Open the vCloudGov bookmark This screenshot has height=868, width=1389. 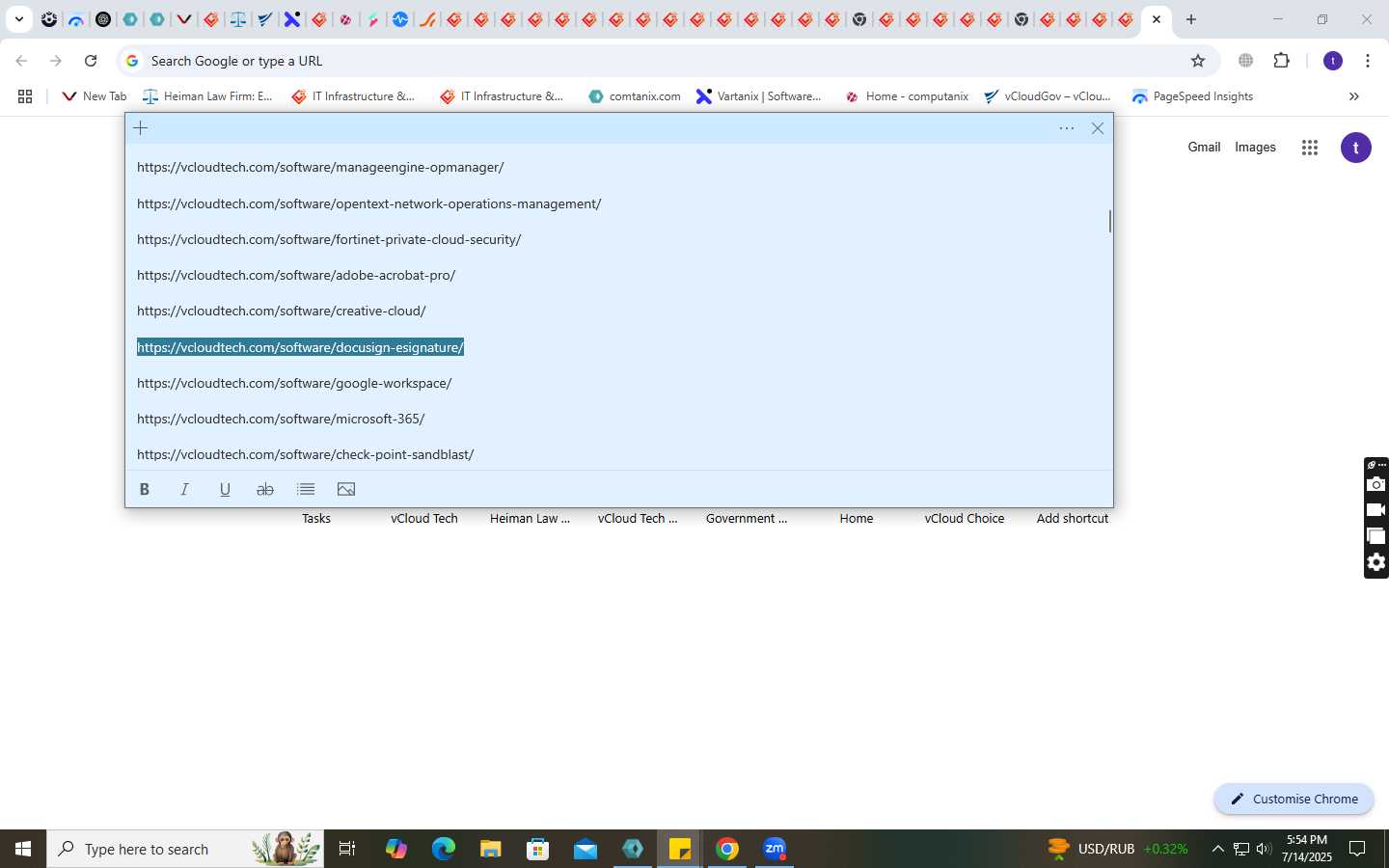pos(1048,96)
